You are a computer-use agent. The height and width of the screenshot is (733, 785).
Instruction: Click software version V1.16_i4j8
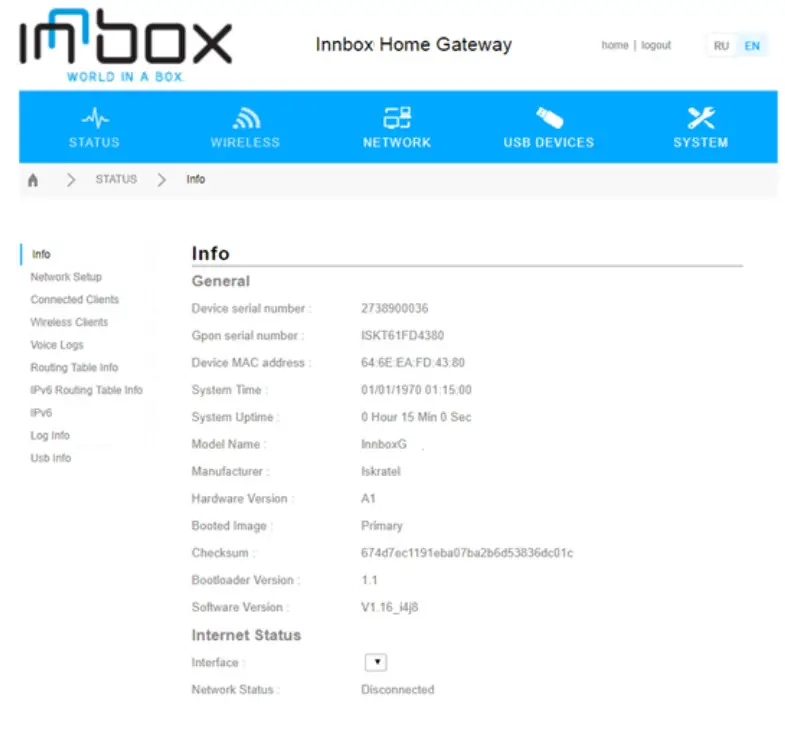click(389, 607)
